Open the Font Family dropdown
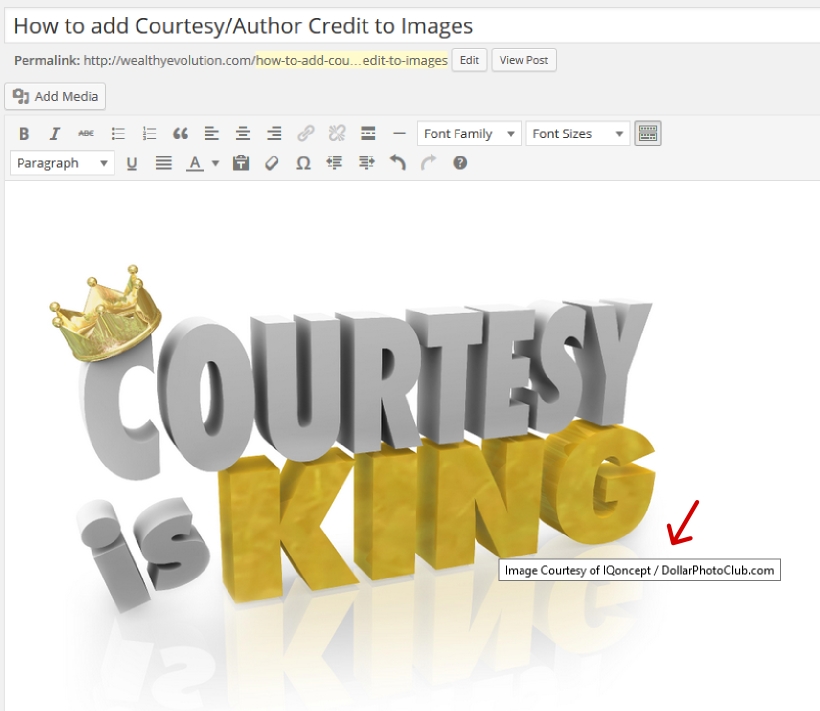This screenshot has height=711, width=820. click(468, 133)
